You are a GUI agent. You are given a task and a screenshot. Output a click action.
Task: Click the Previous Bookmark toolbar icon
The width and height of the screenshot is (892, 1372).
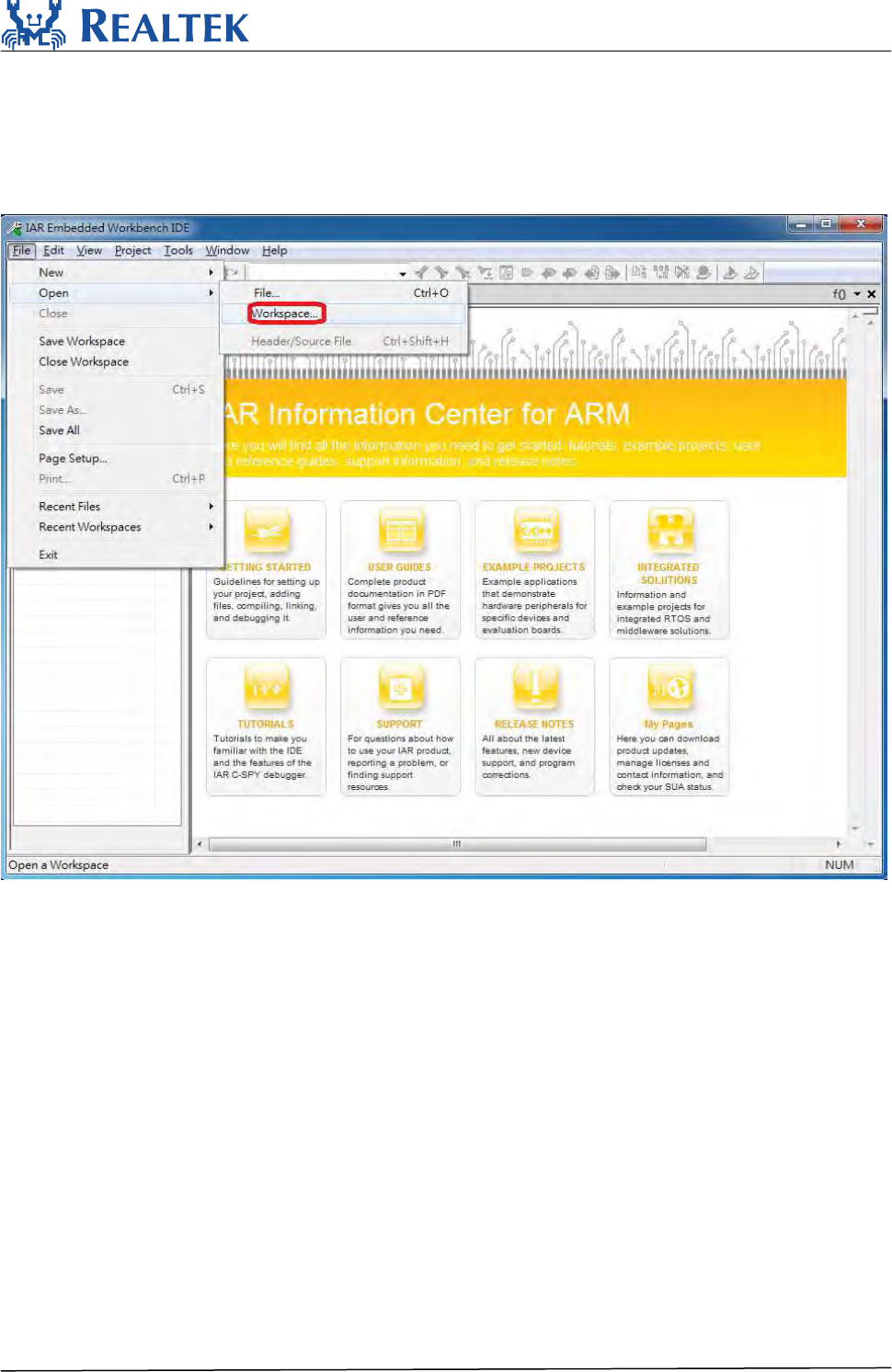point(548,272)
